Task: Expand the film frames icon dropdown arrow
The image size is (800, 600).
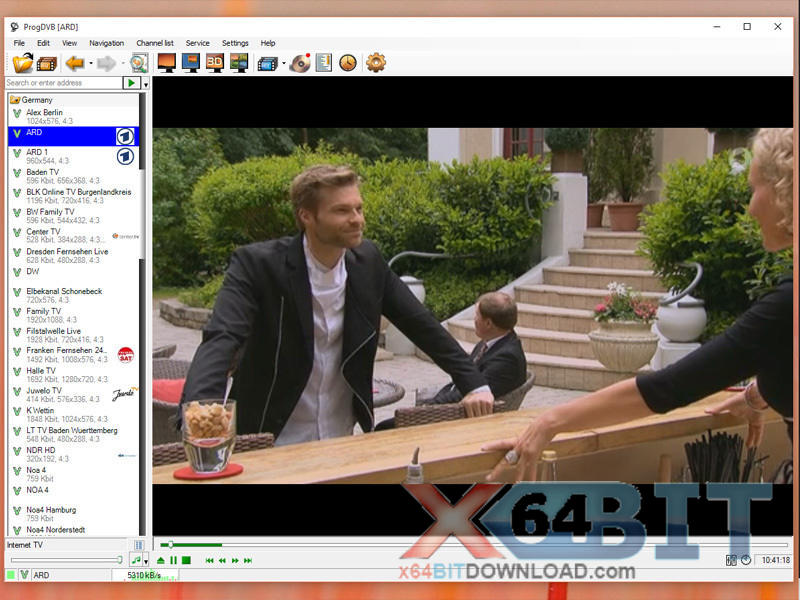Action: coord(283,63)
